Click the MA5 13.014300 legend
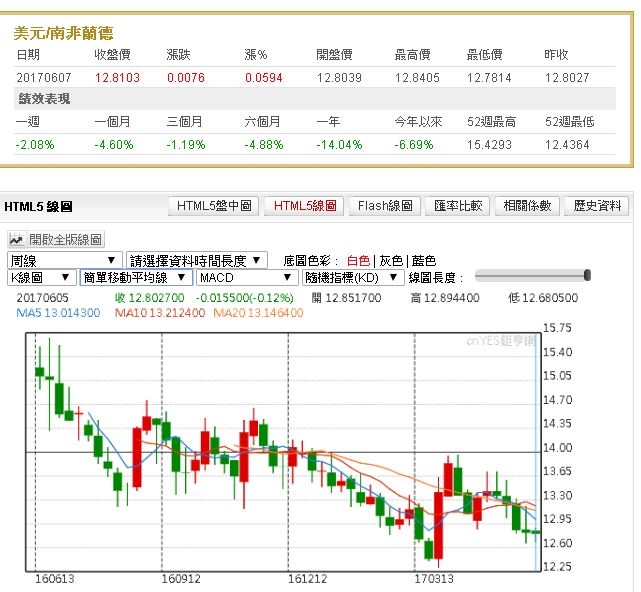The image size is (641, 592). [x=58, y=313]
